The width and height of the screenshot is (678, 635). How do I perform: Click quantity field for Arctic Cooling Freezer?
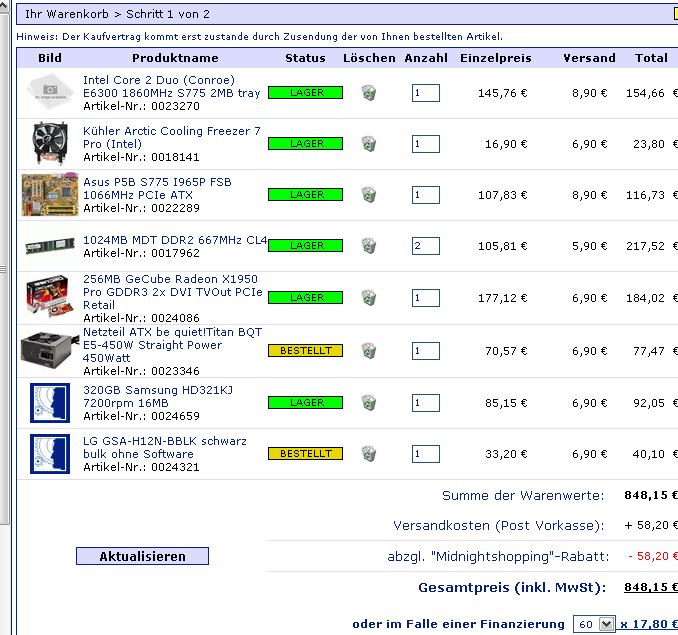[426, 144]
